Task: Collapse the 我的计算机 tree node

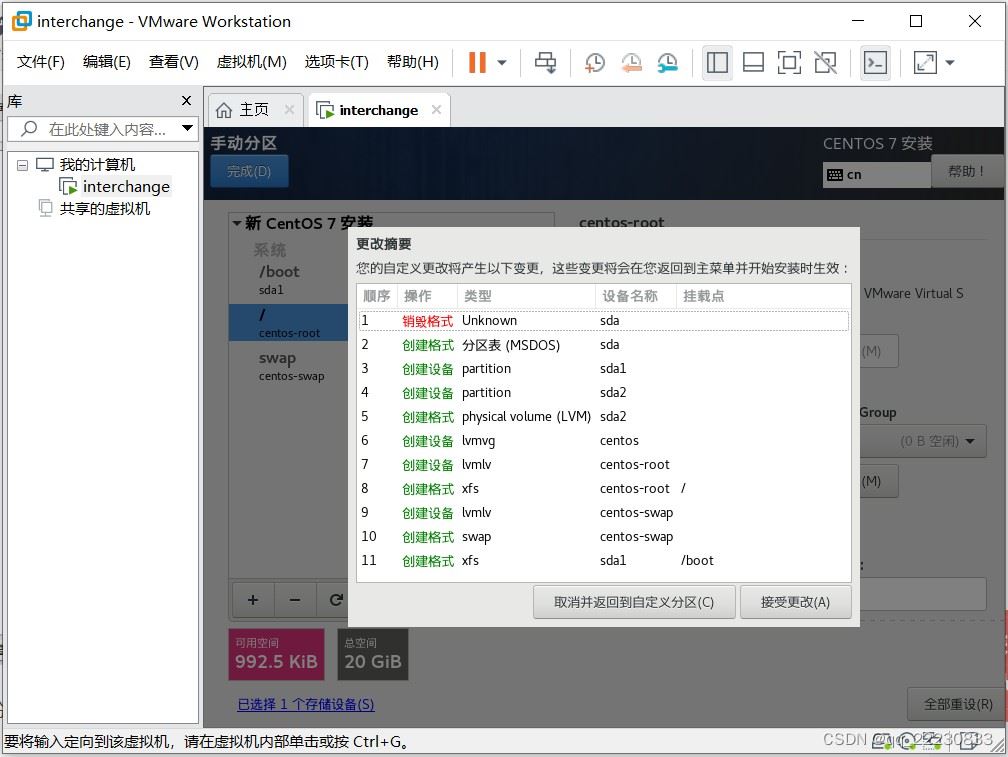Action: (x=22, y=165)
